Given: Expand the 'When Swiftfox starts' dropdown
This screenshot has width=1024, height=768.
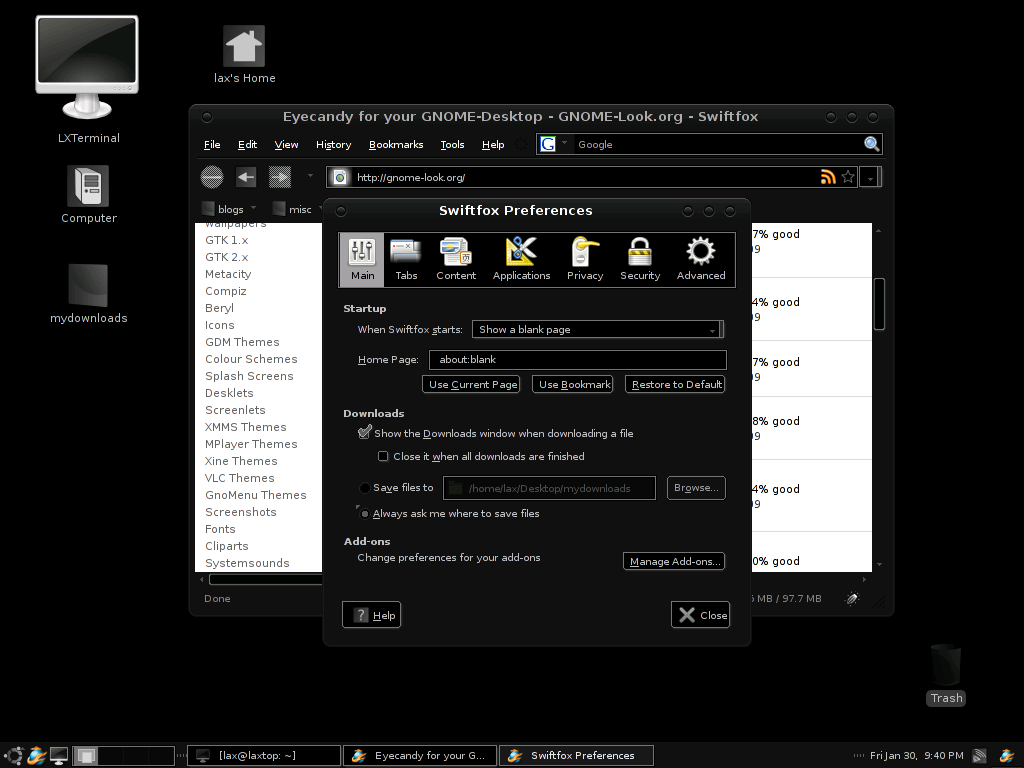Looking at the screenshot, I should [x=598, y=329].
